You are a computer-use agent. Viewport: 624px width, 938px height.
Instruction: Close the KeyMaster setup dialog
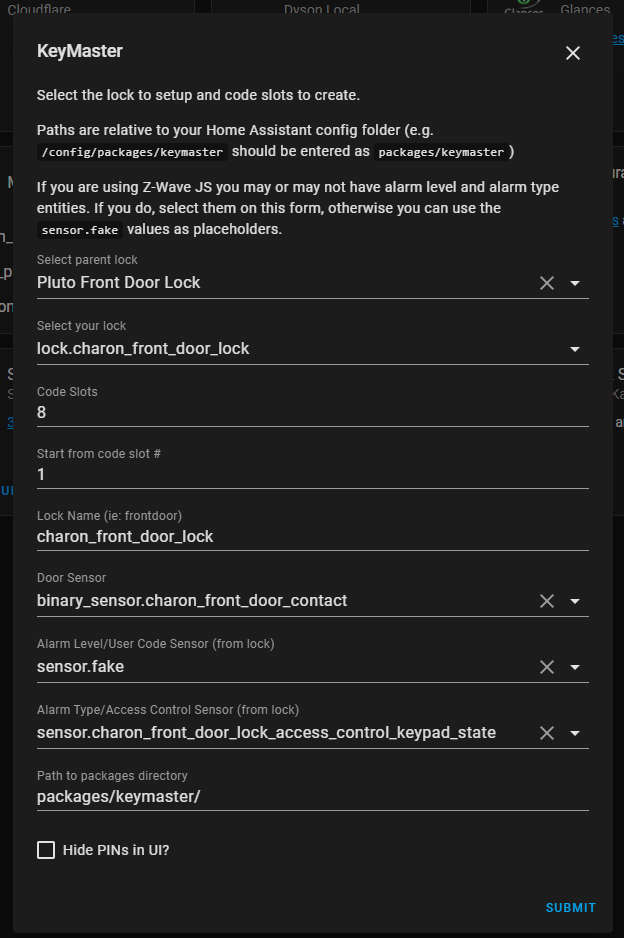click(572, 53)
